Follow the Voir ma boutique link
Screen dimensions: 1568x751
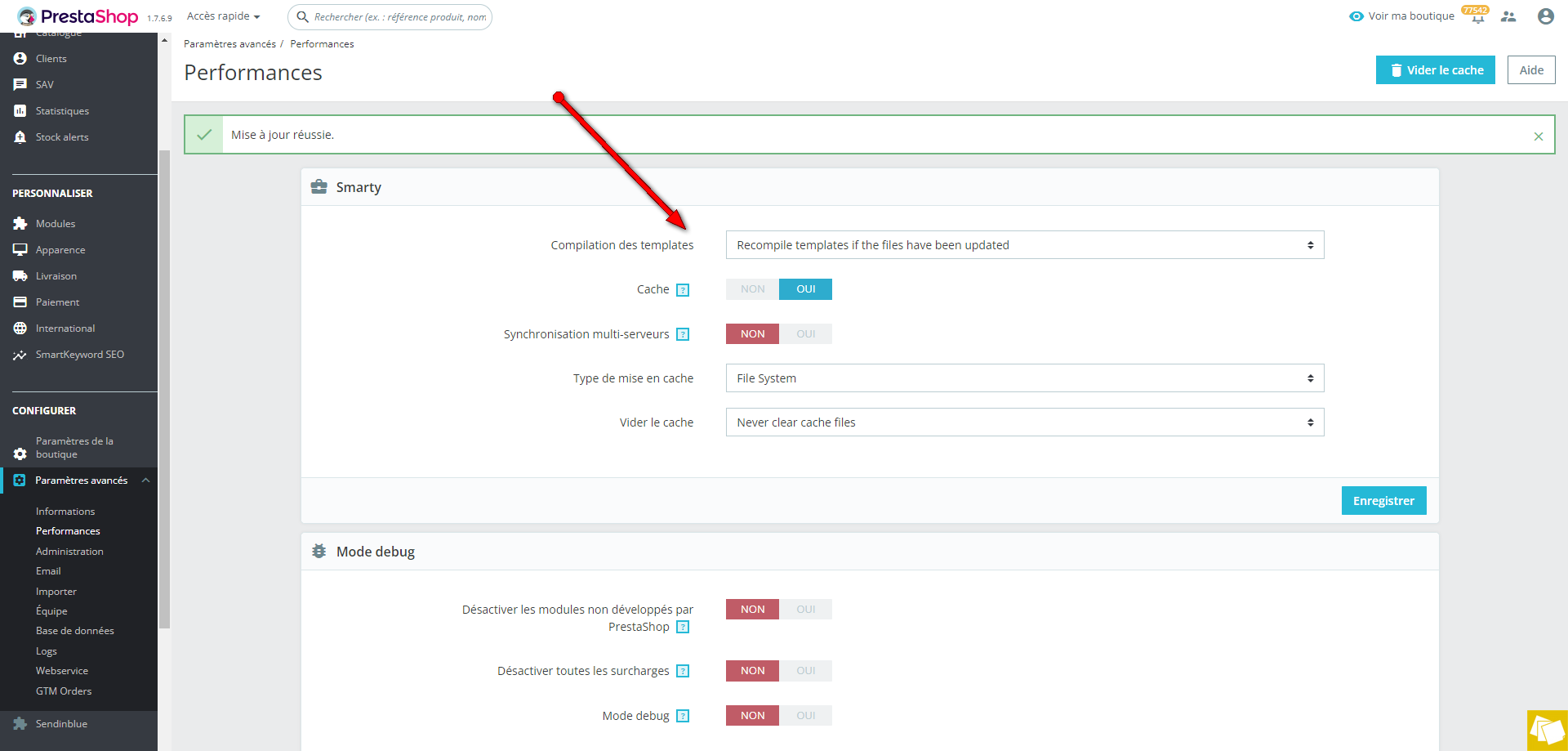[x=1411, y=16]
